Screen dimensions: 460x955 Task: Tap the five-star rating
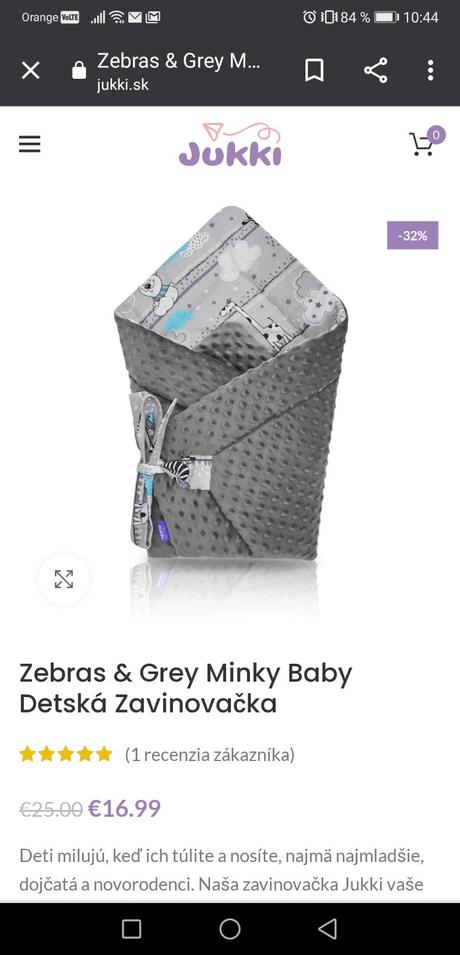tap(66, 755)
